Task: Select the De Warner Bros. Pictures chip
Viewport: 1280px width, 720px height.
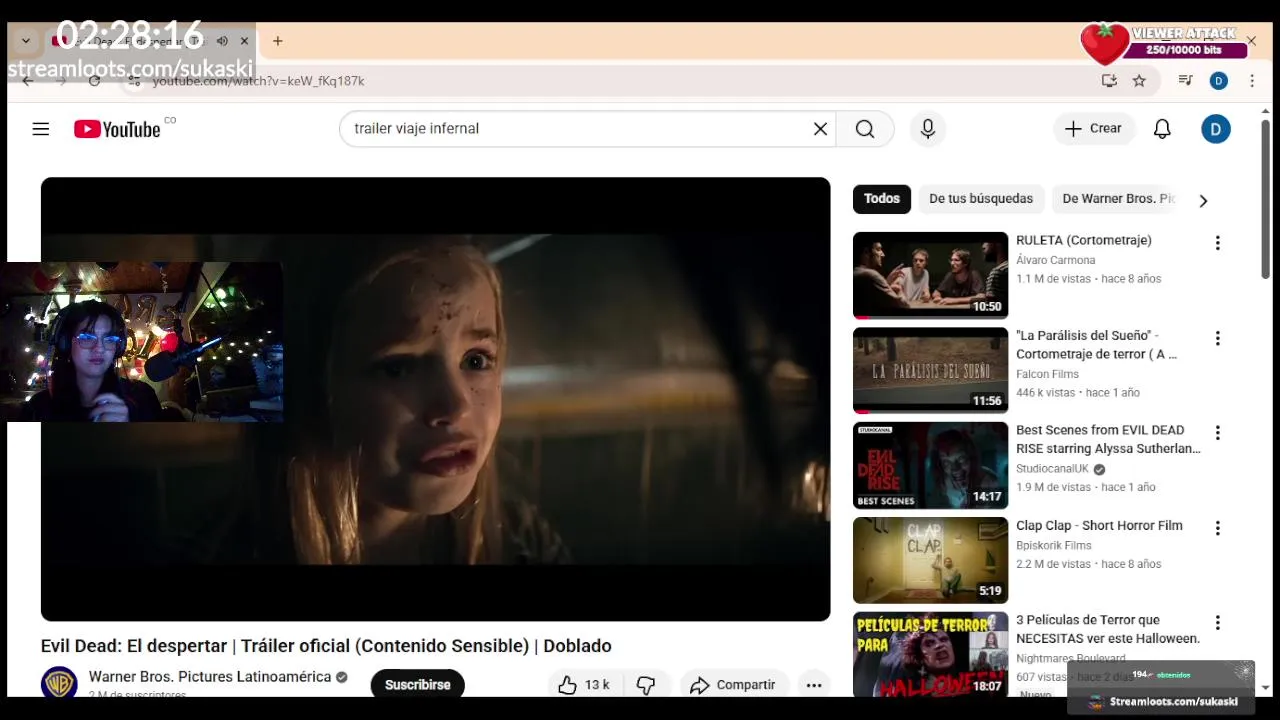Action: coord(1118,199)
